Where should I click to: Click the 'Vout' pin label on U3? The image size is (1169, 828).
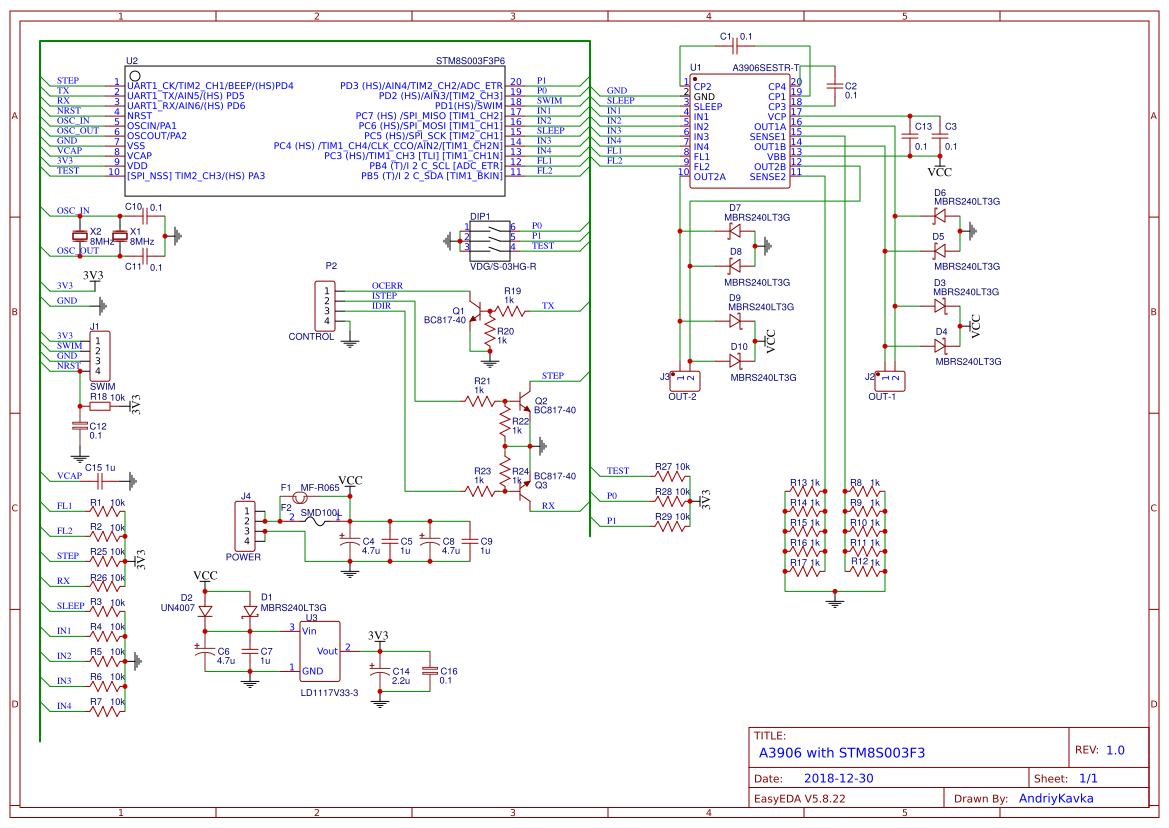[x=327, y=651]
